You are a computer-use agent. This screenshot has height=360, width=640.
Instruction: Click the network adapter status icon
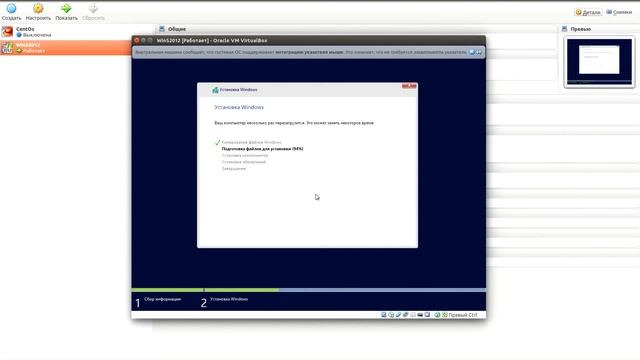[x=405, y=315]
